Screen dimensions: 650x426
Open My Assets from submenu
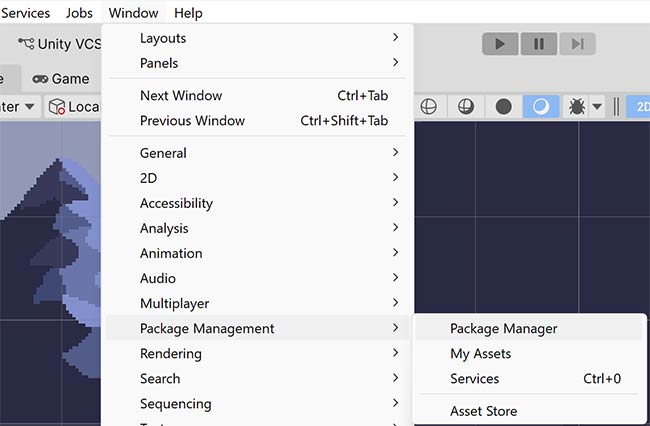point(529,353)
